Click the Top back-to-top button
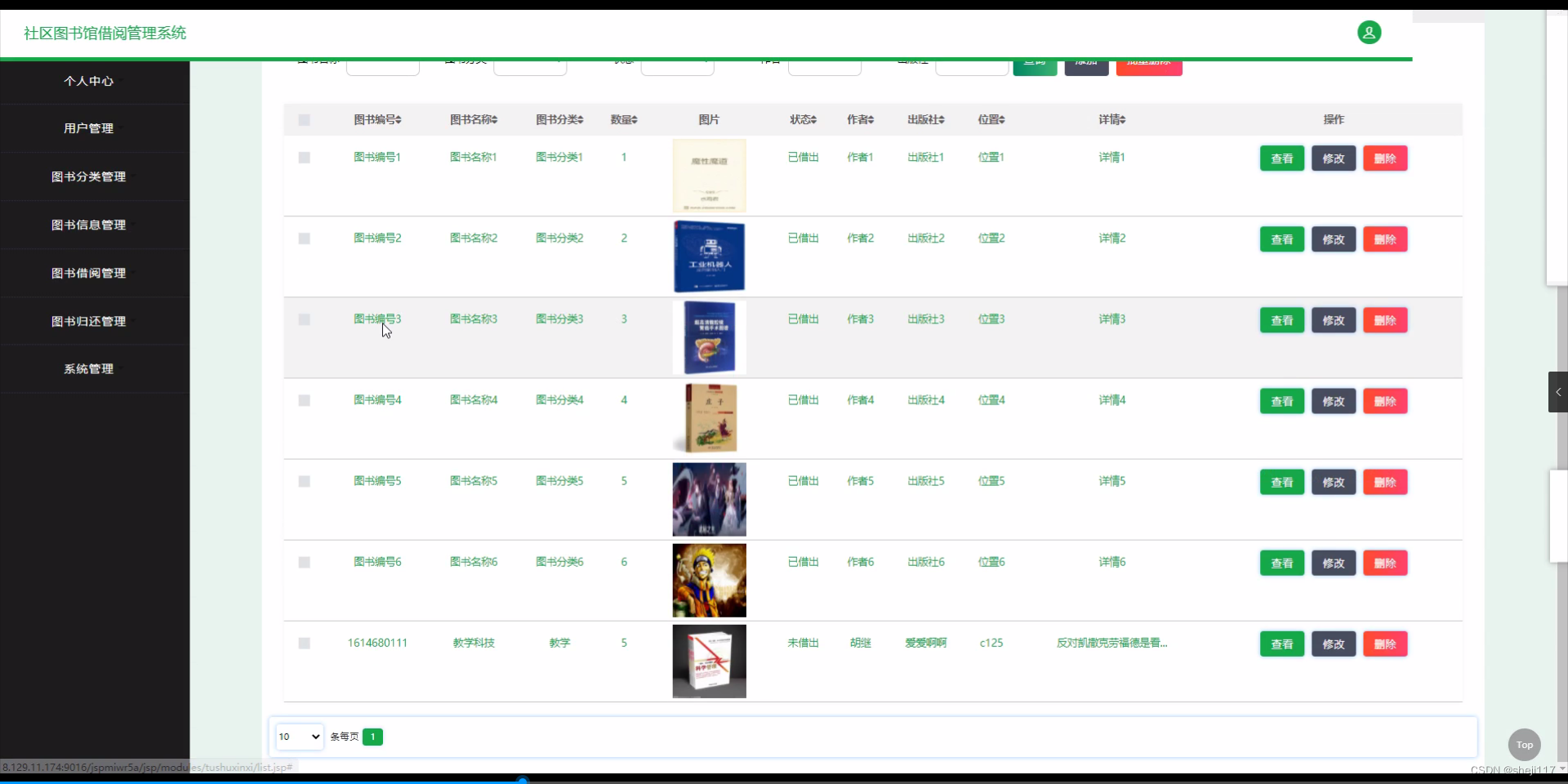1568x784 pixels. (1523, 745)
